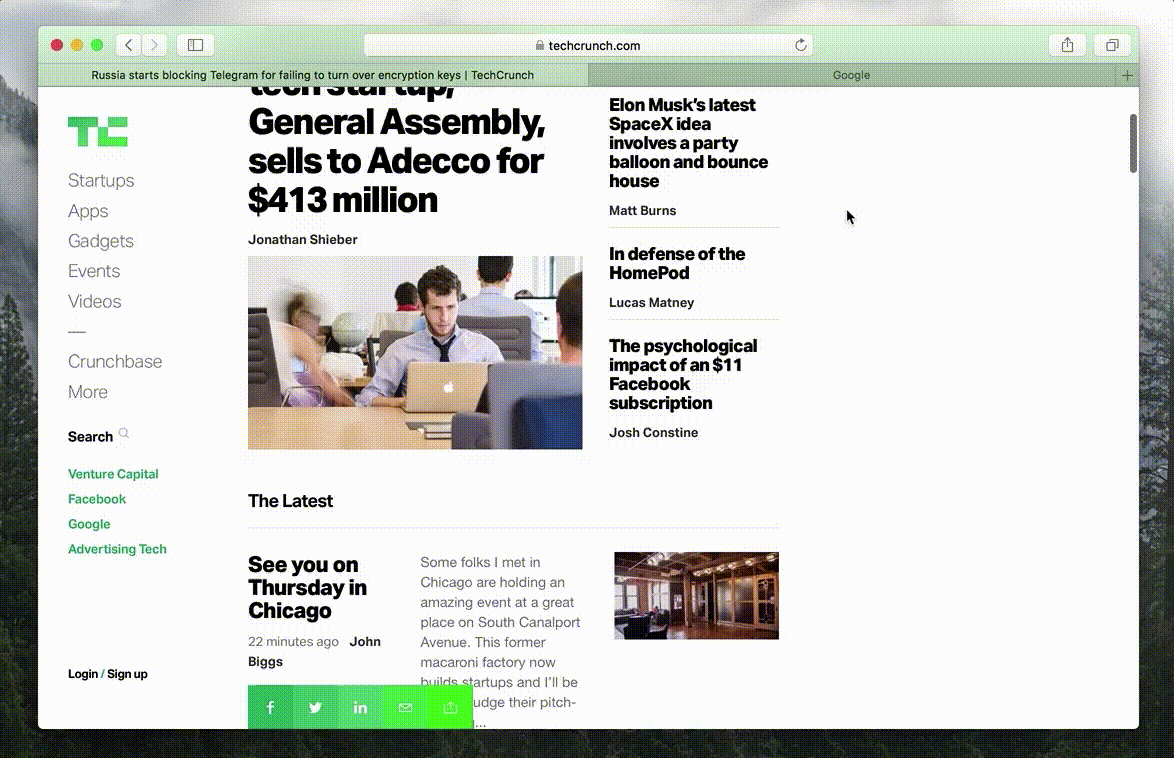1174x758 pixels.
Task: Open the Apps section
Action: point(88,211)
